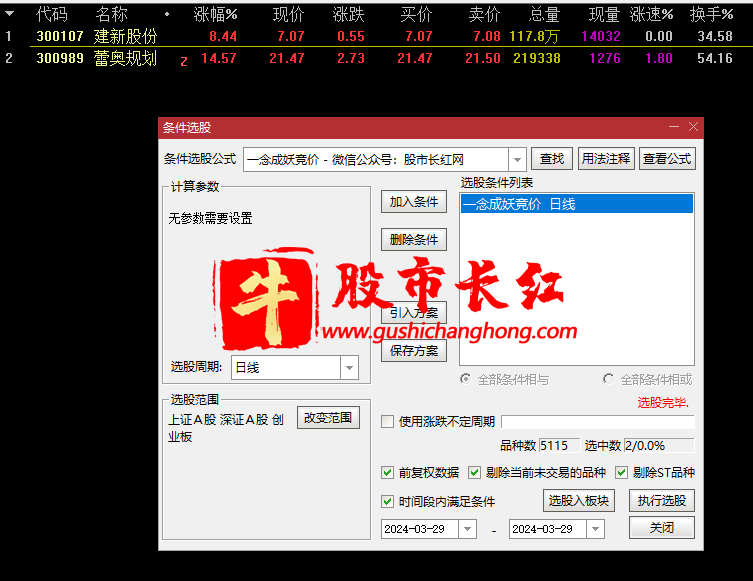Select 全部条件相或 radio button
This screenshot has width=753, height=581.
click(x=608, y=379)
